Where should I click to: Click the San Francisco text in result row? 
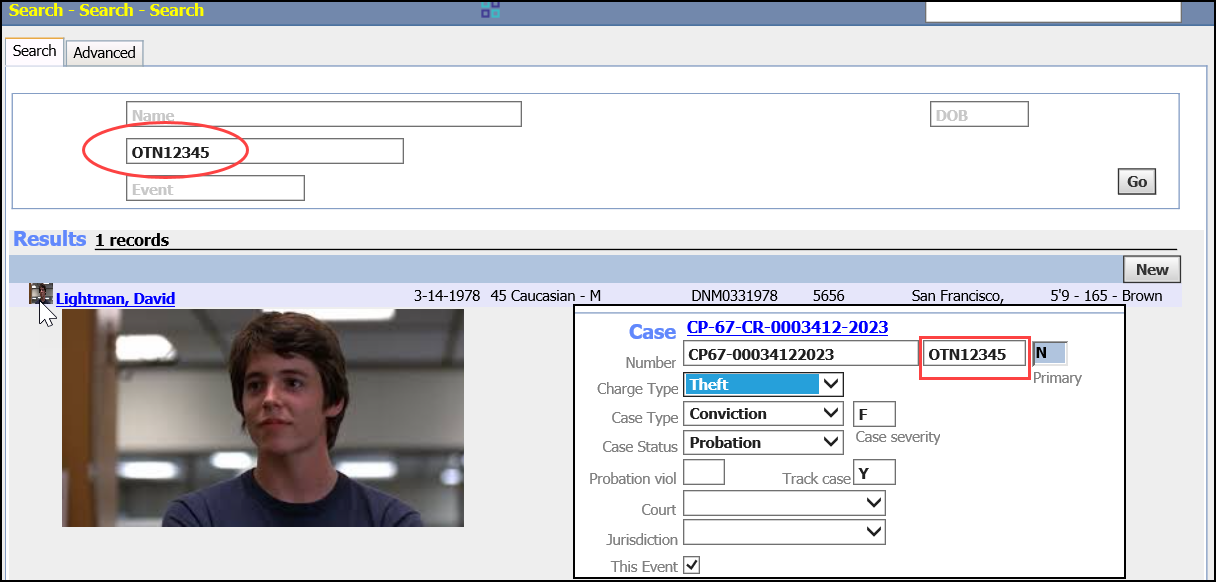click(x=958, y=296)
